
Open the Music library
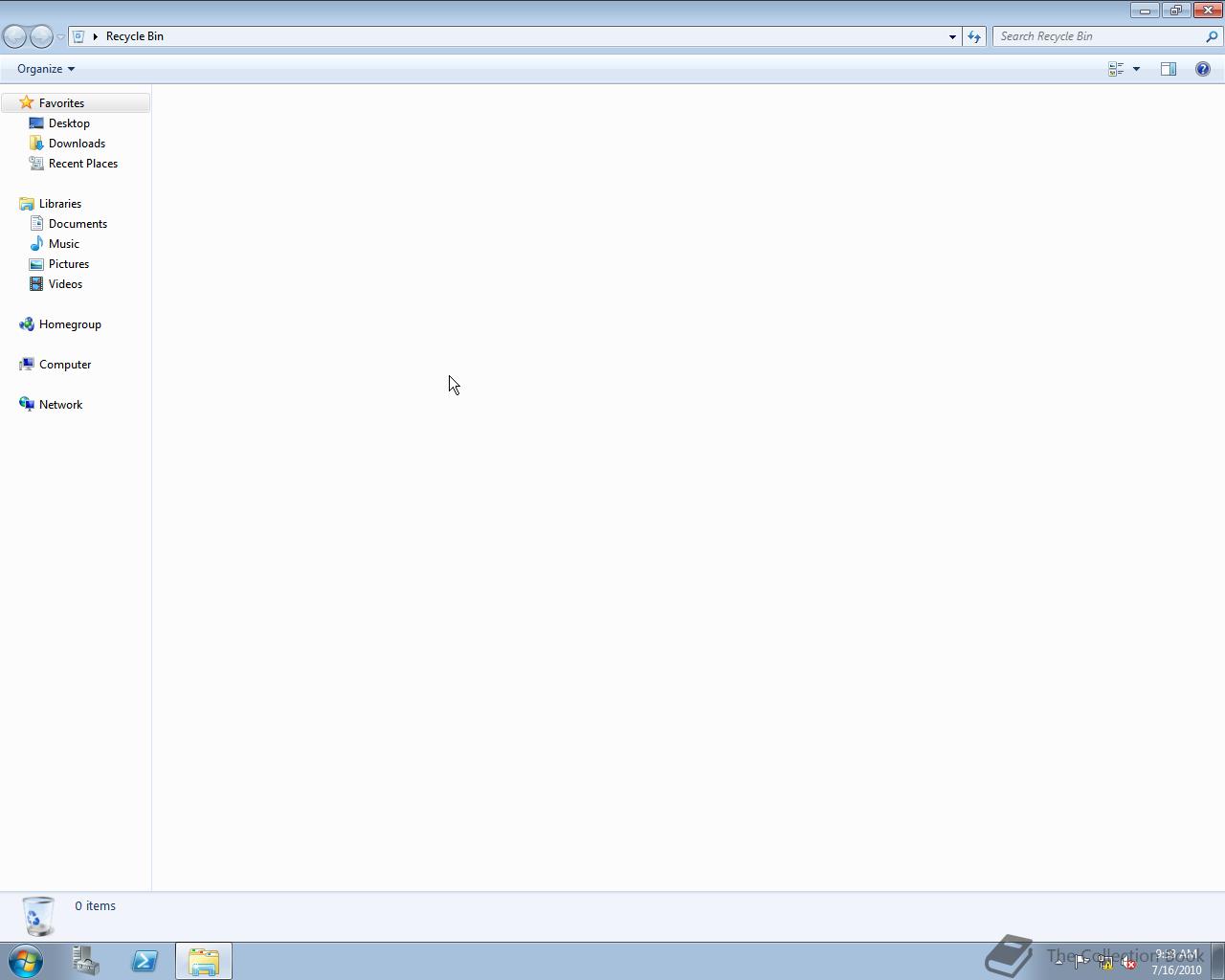click(x=64, y=244)
